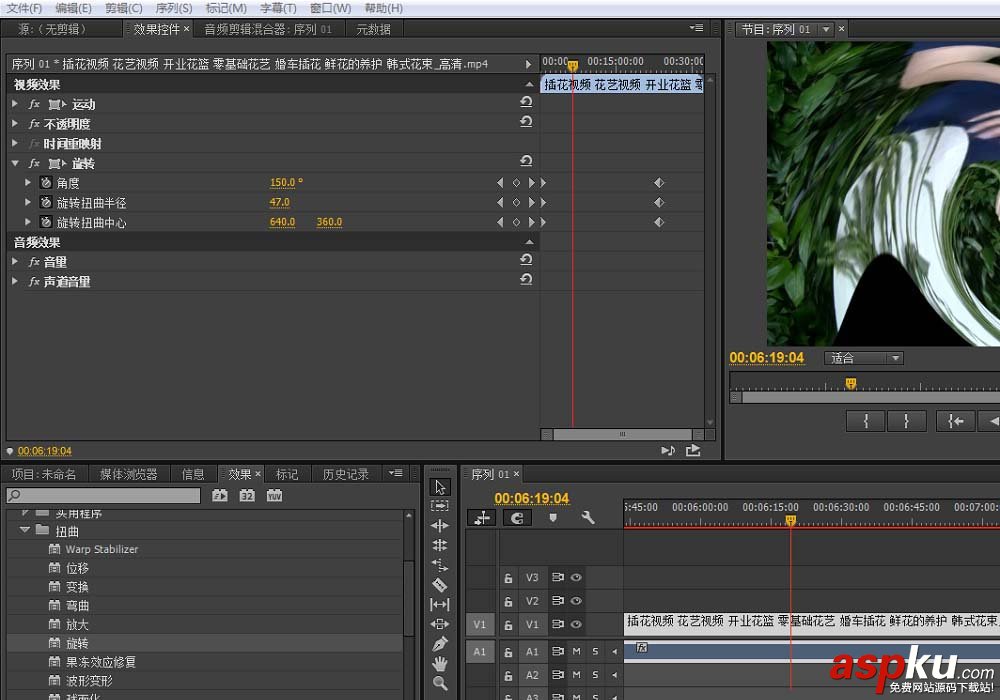Switch to the 元数据 tab
Viewport: 1000px width, 700px height.
click(374, 29)
